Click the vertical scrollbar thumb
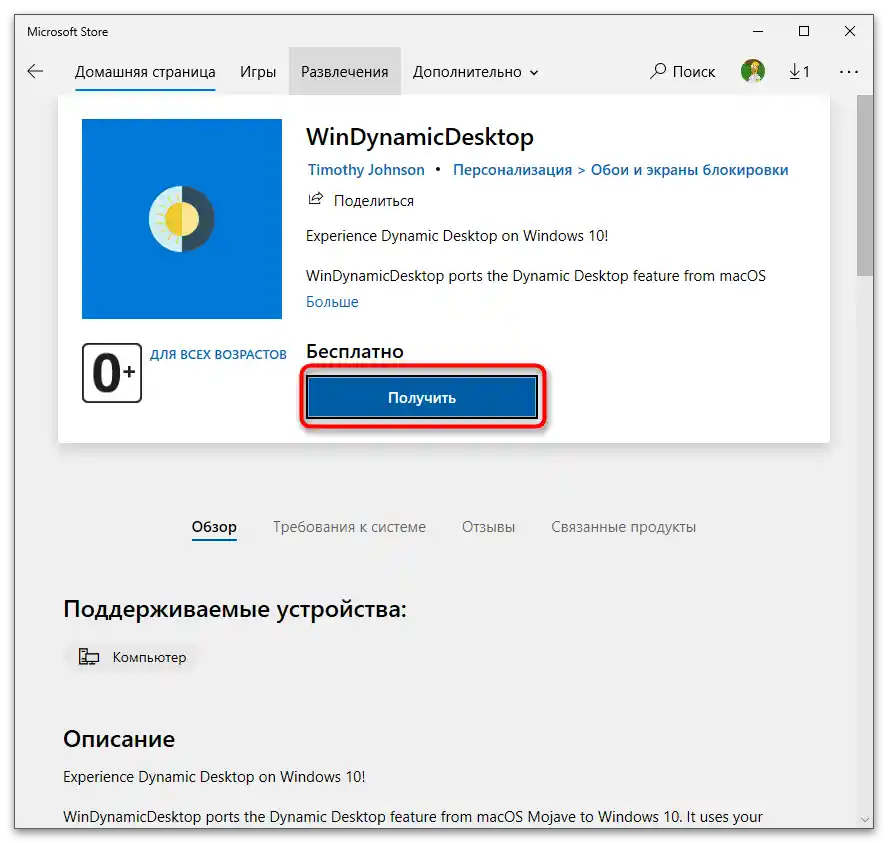 click(x=864, y=185)
